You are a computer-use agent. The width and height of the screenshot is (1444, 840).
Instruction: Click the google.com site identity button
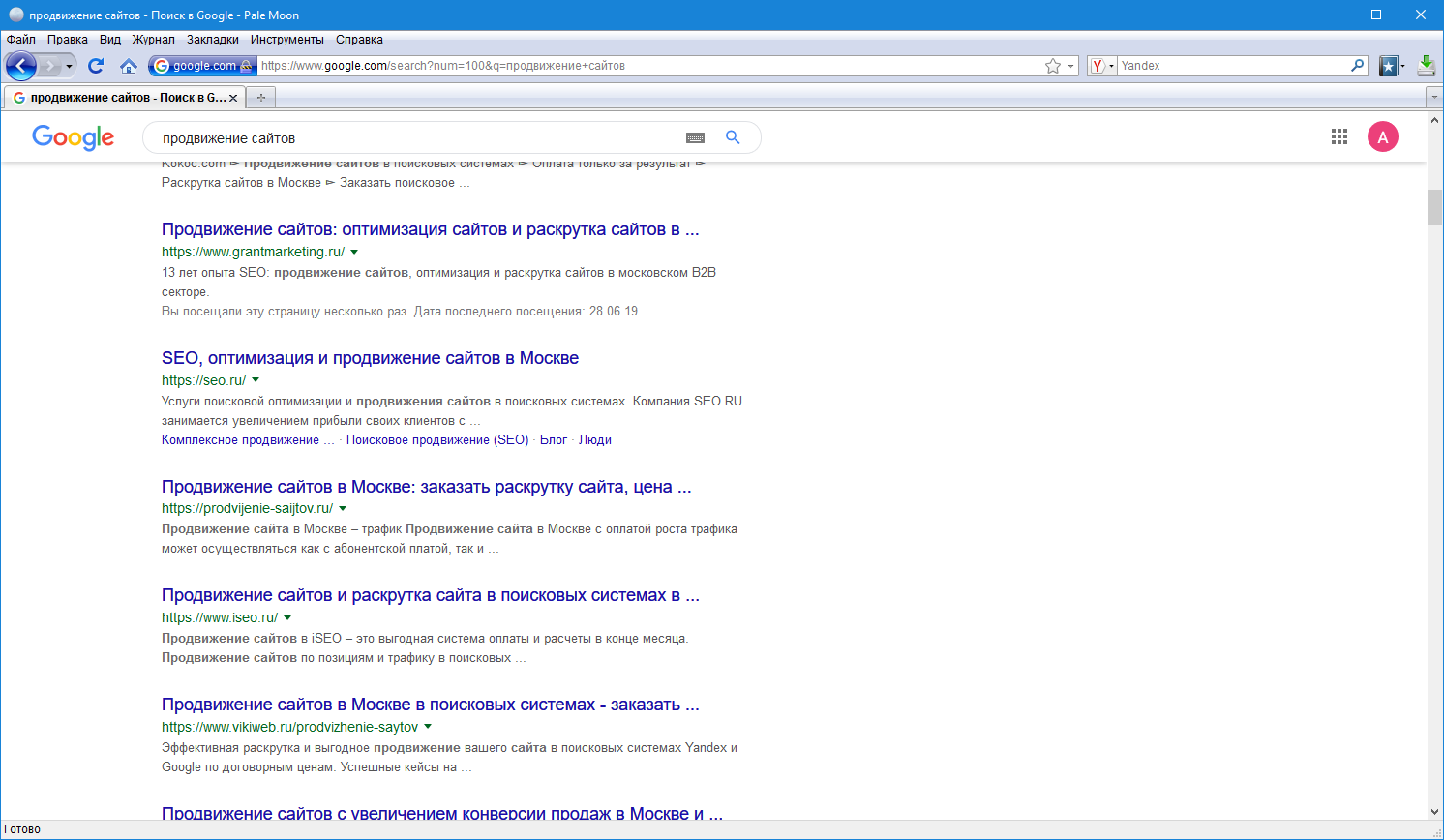pyautogui.click(x=202, y=66)
